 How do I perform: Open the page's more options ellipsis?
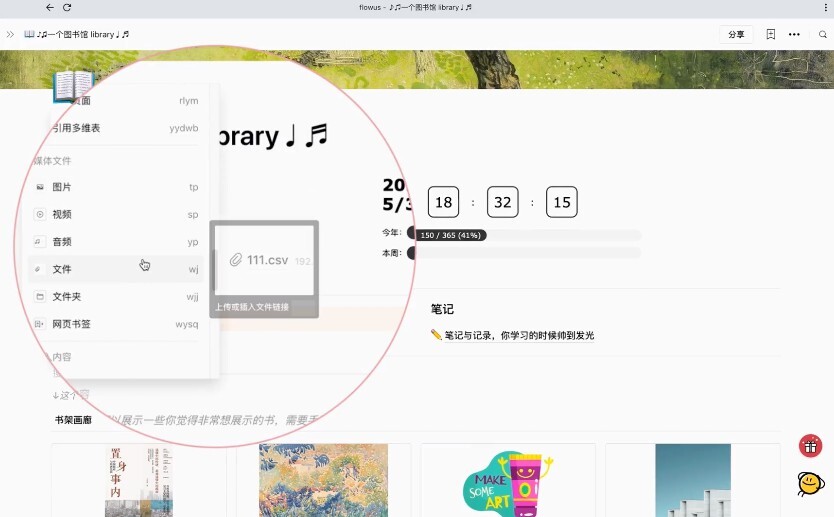coord(794,34)
